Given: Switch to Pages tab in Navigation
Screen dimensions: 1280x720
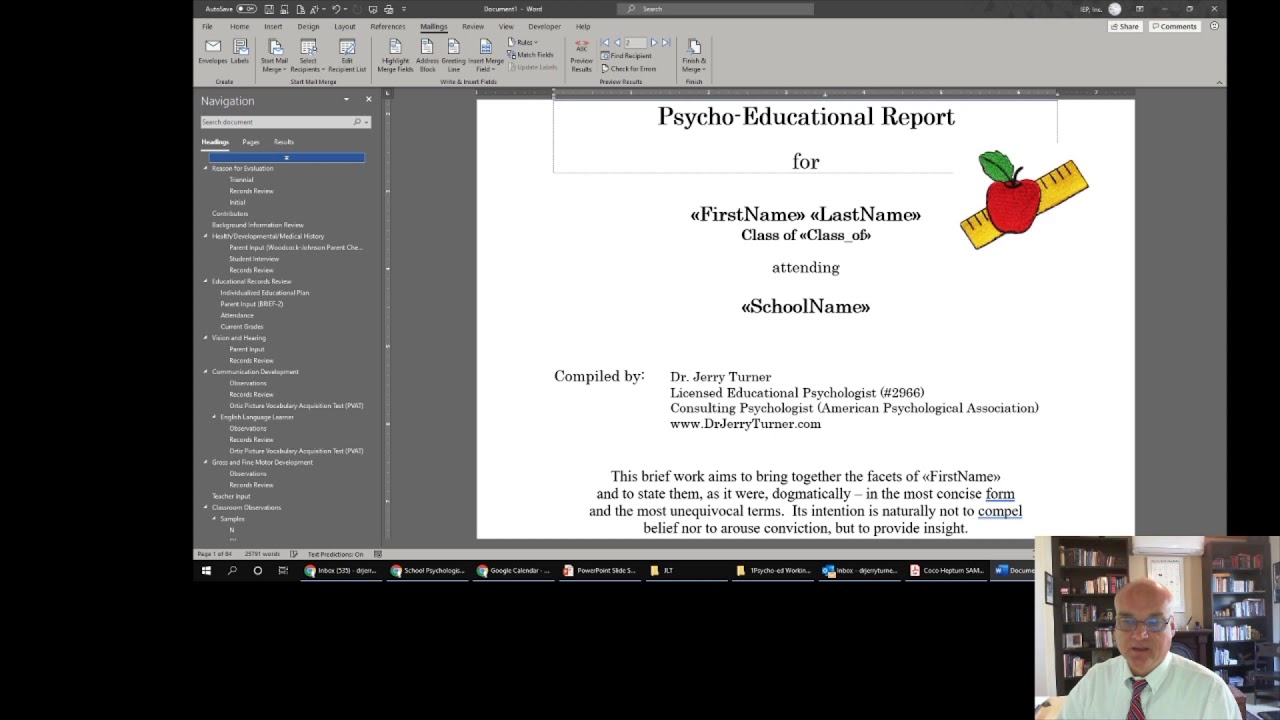Looking at the screenshot, I should tap(251, 142).
